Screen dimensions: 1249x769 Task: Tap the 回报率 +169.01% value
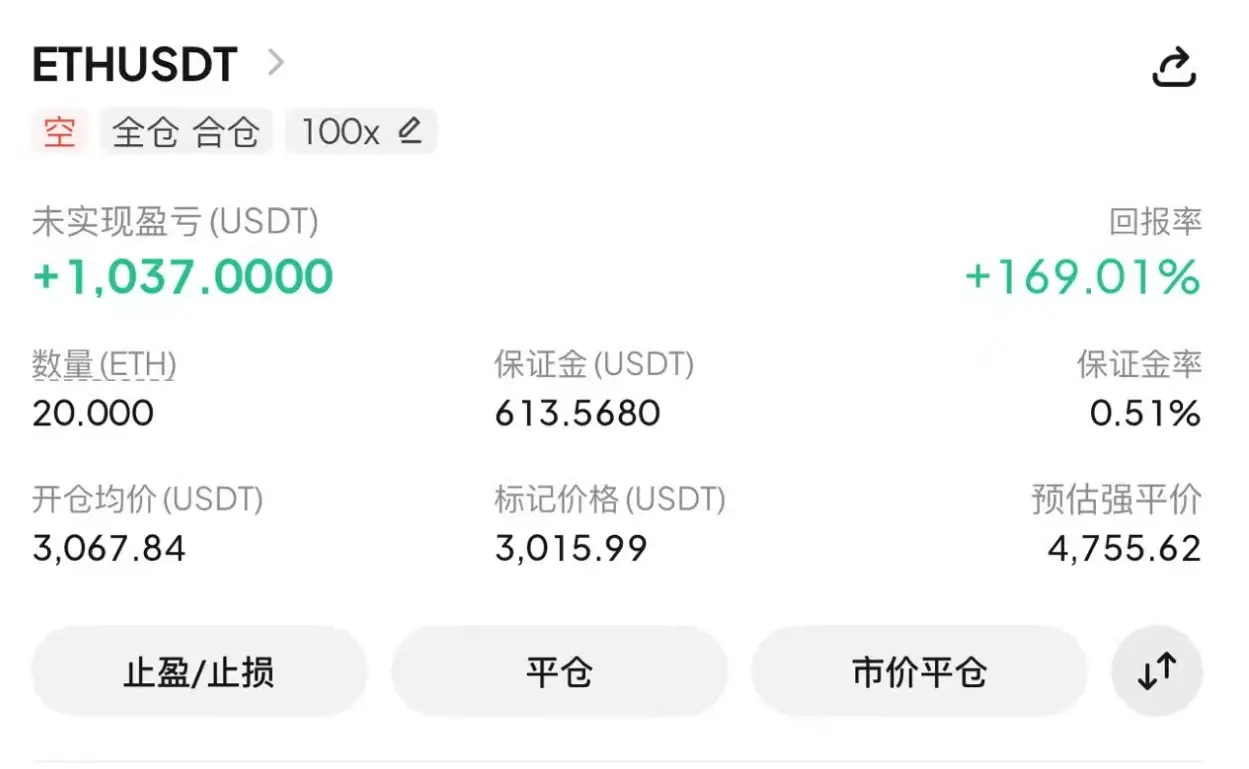(1082, 277)
